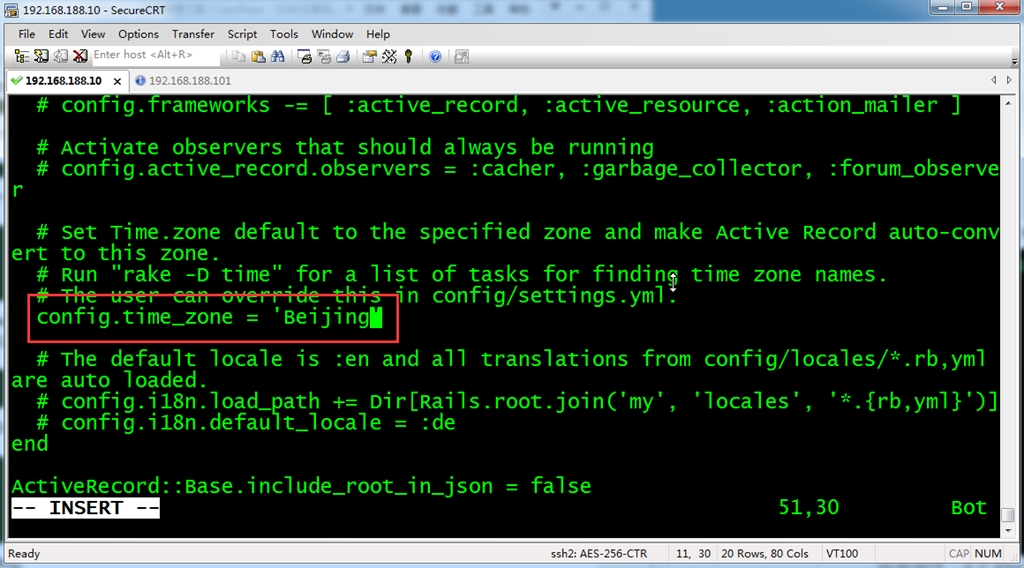Open Session Options toolbar icon
Screen dimensions: 1024x568
pyautogui.click(x=370, y=57)
